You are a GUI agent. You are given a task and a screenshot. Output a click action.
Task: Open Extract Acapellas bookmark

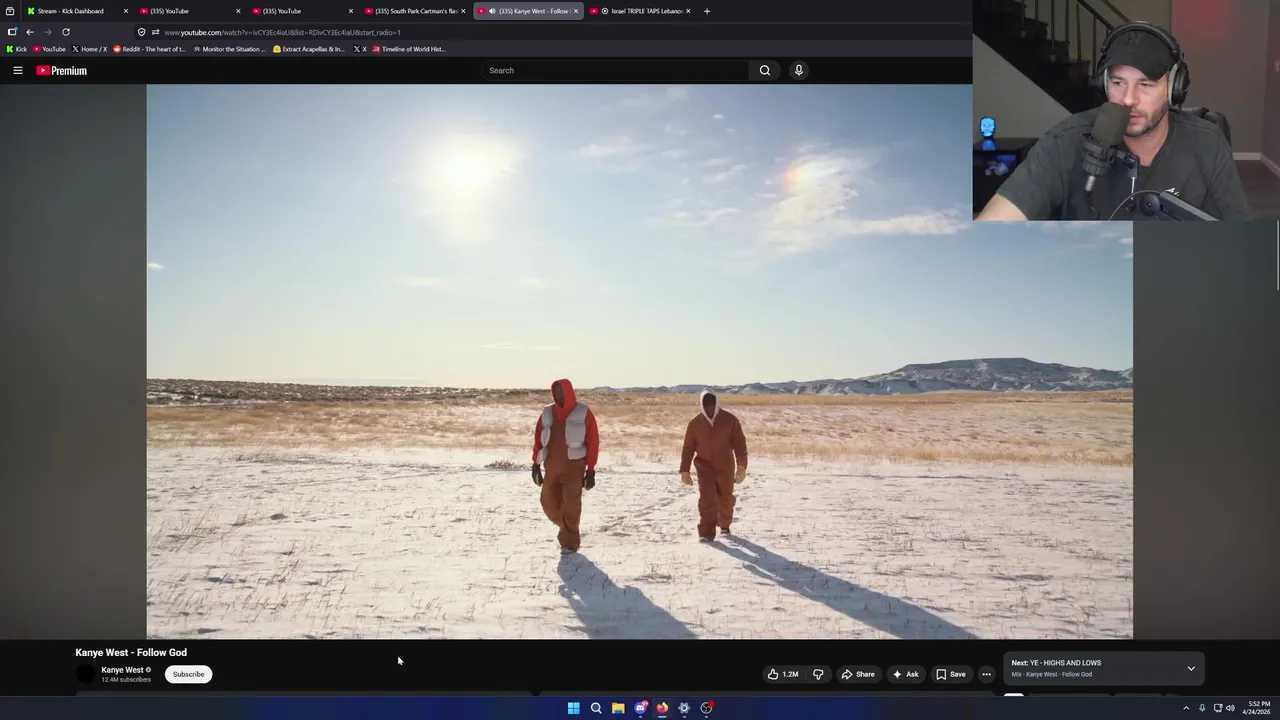pos(309,49)
